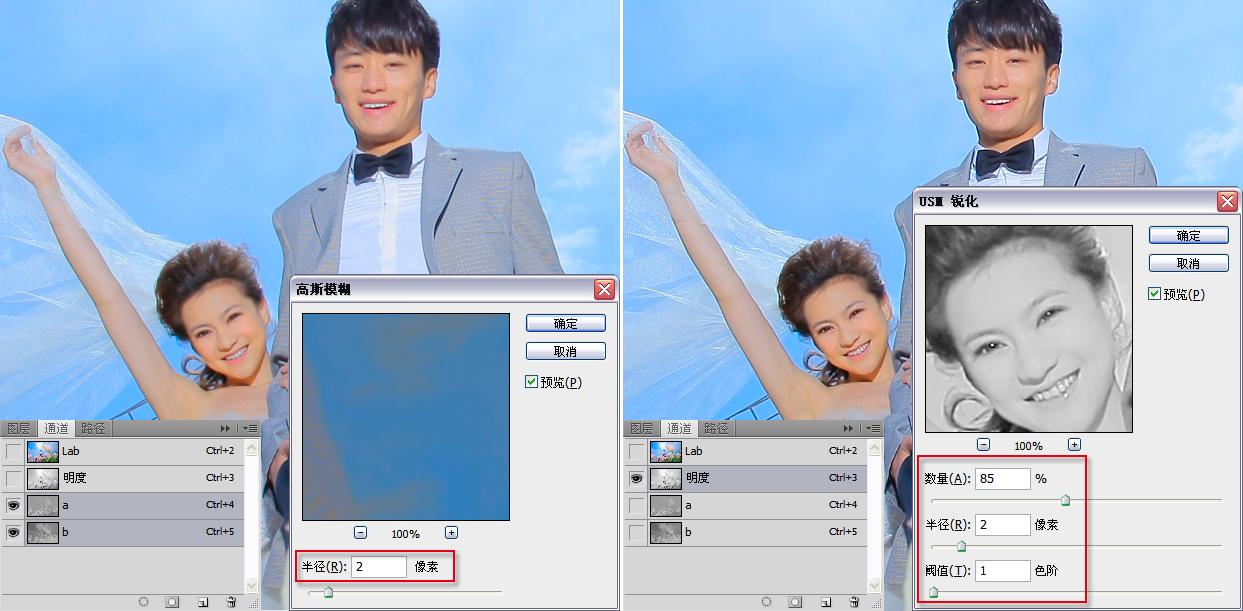Create a new channel with the new channel icon
1243x611 pixels.
point(203,602)
